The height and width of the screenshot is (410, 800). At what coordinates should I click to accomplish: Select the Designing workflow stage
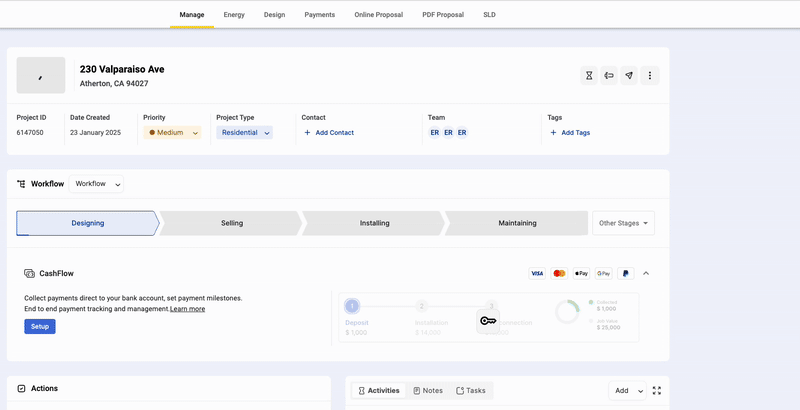88,223
